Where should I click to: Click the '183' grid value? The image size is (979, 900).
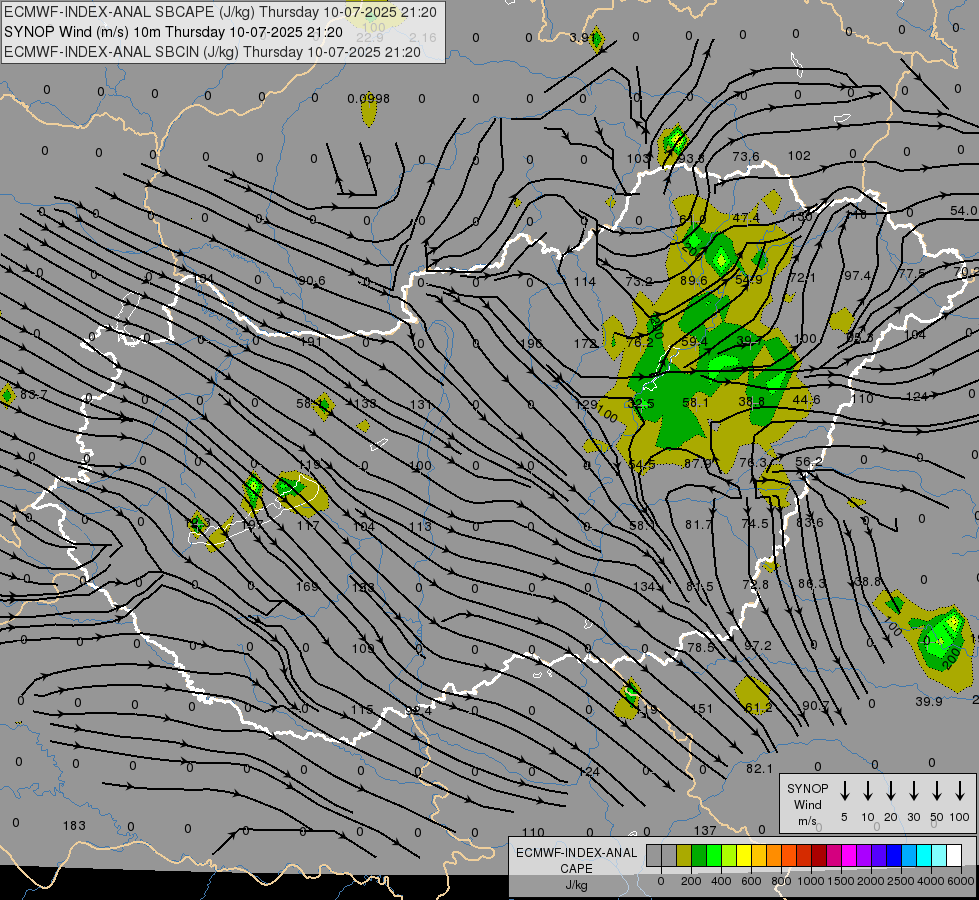pos(74,826)
